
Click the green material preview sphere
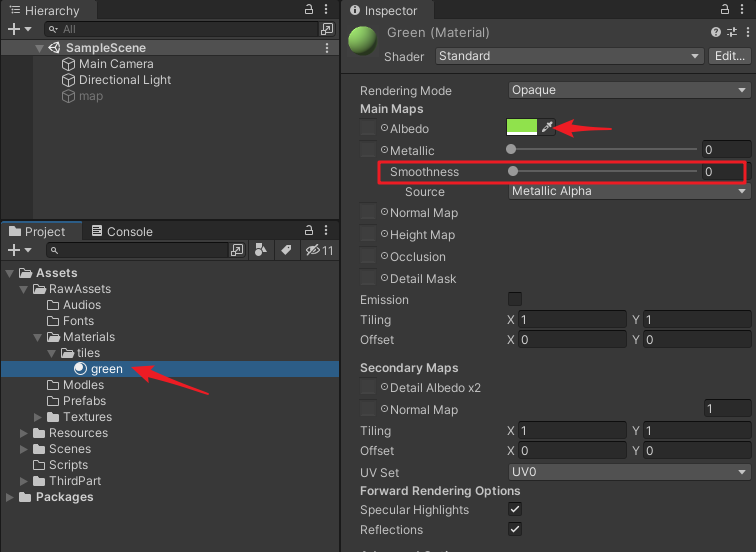tap(363, 40)
